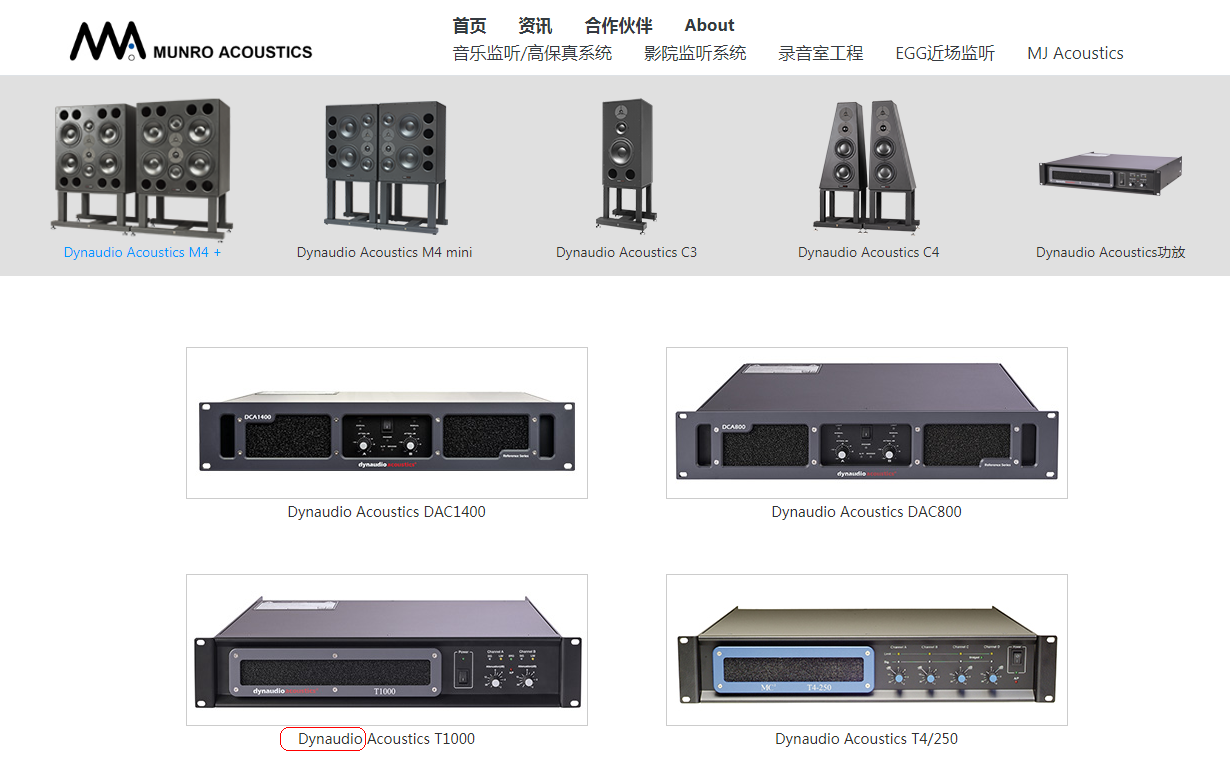Open the 首页 home menu item
This screenshot has height=783, width=1230.
click(469, 26)
